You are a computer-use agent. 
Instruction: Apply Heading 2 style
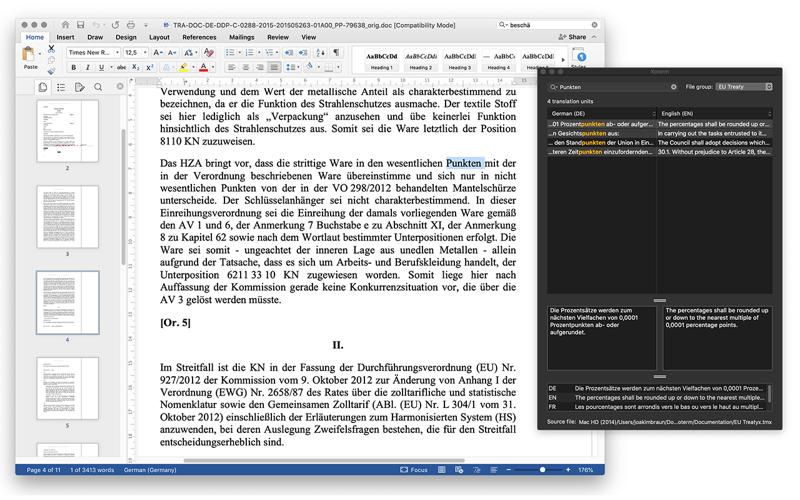point(420,61)
